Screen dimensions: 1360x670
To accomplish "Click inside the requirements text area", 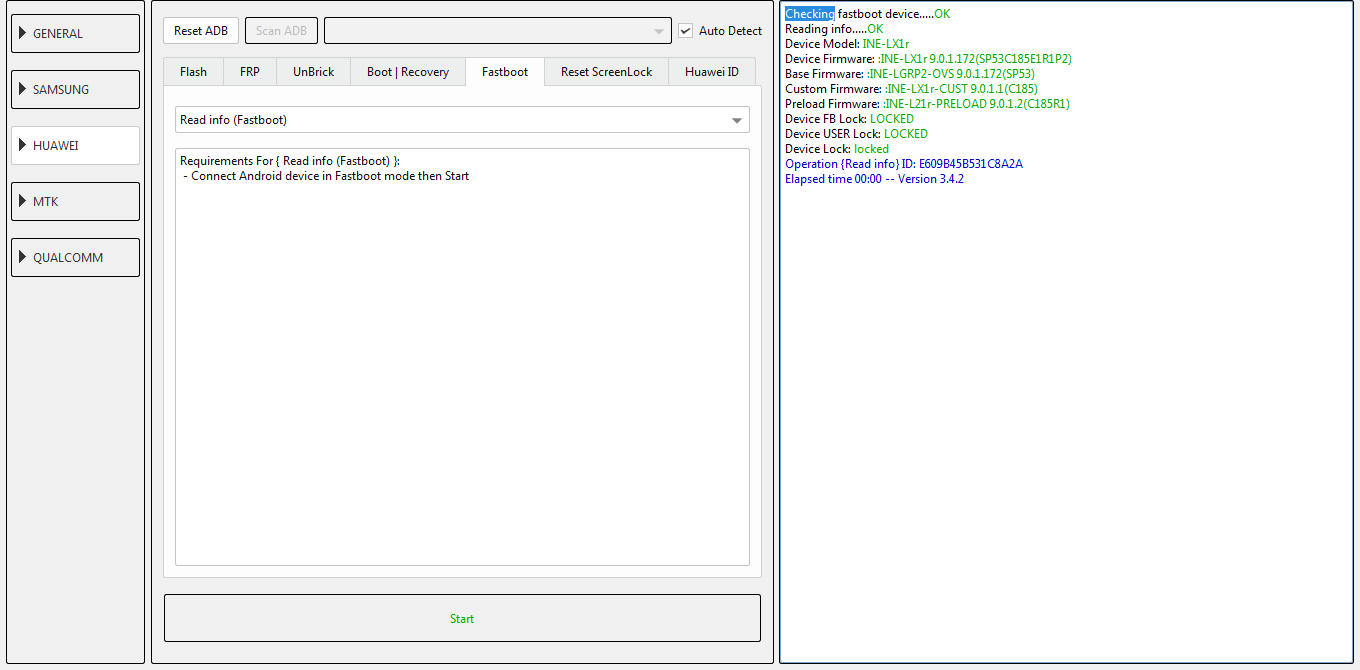I will [461, 360].
